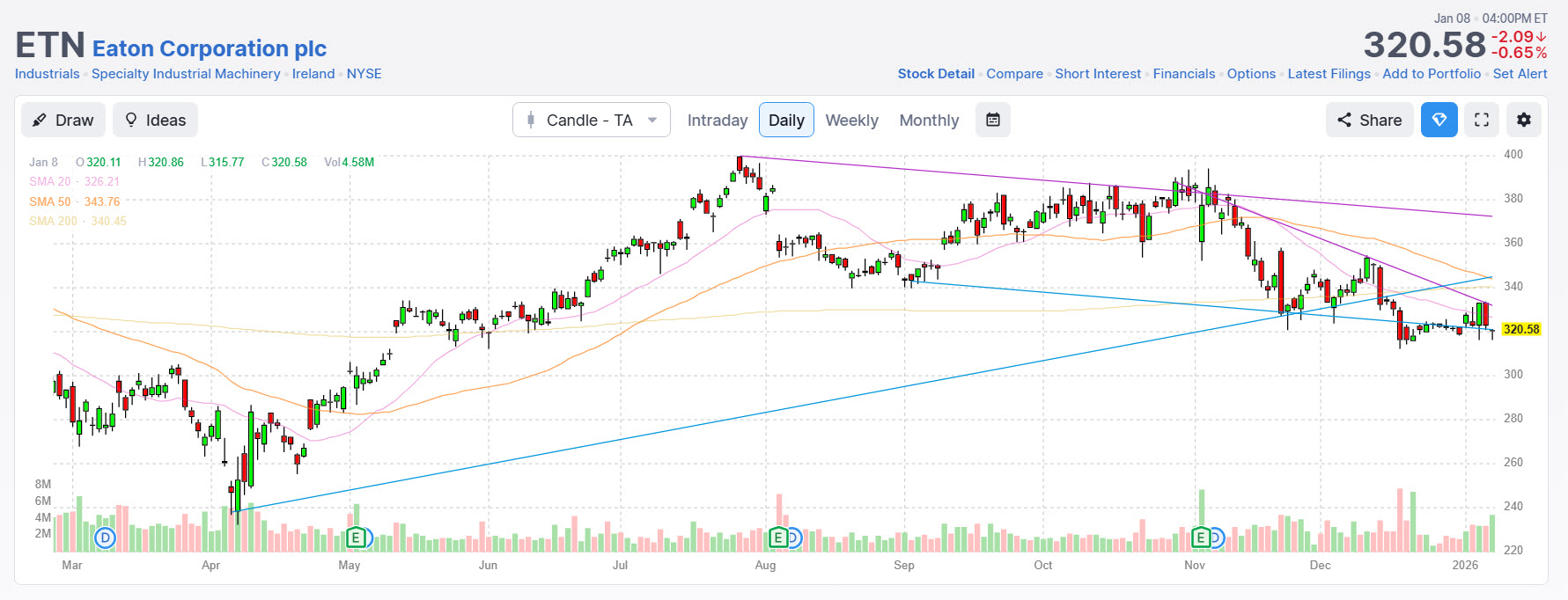Open chart settings gear icon
This screenshot has height=600, width=1568.
point(1523,121)
